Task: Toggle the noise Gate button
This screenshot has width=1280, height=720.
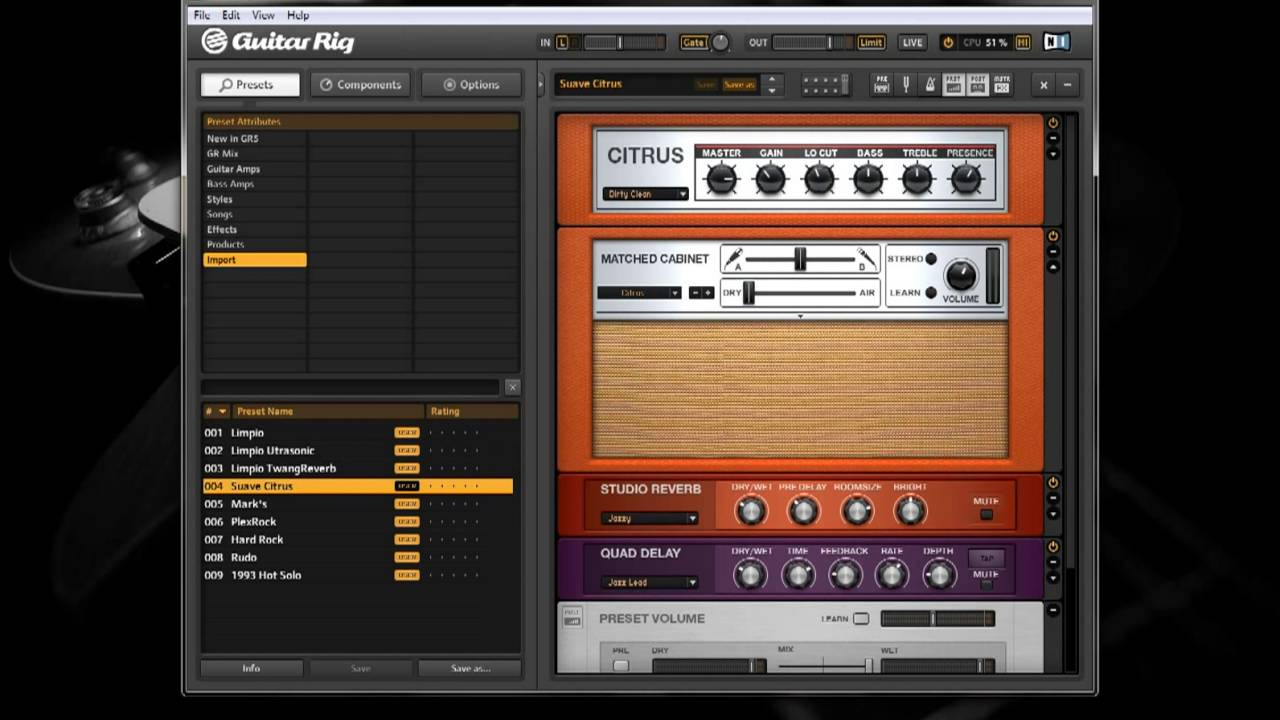Action: coord(693,43)
